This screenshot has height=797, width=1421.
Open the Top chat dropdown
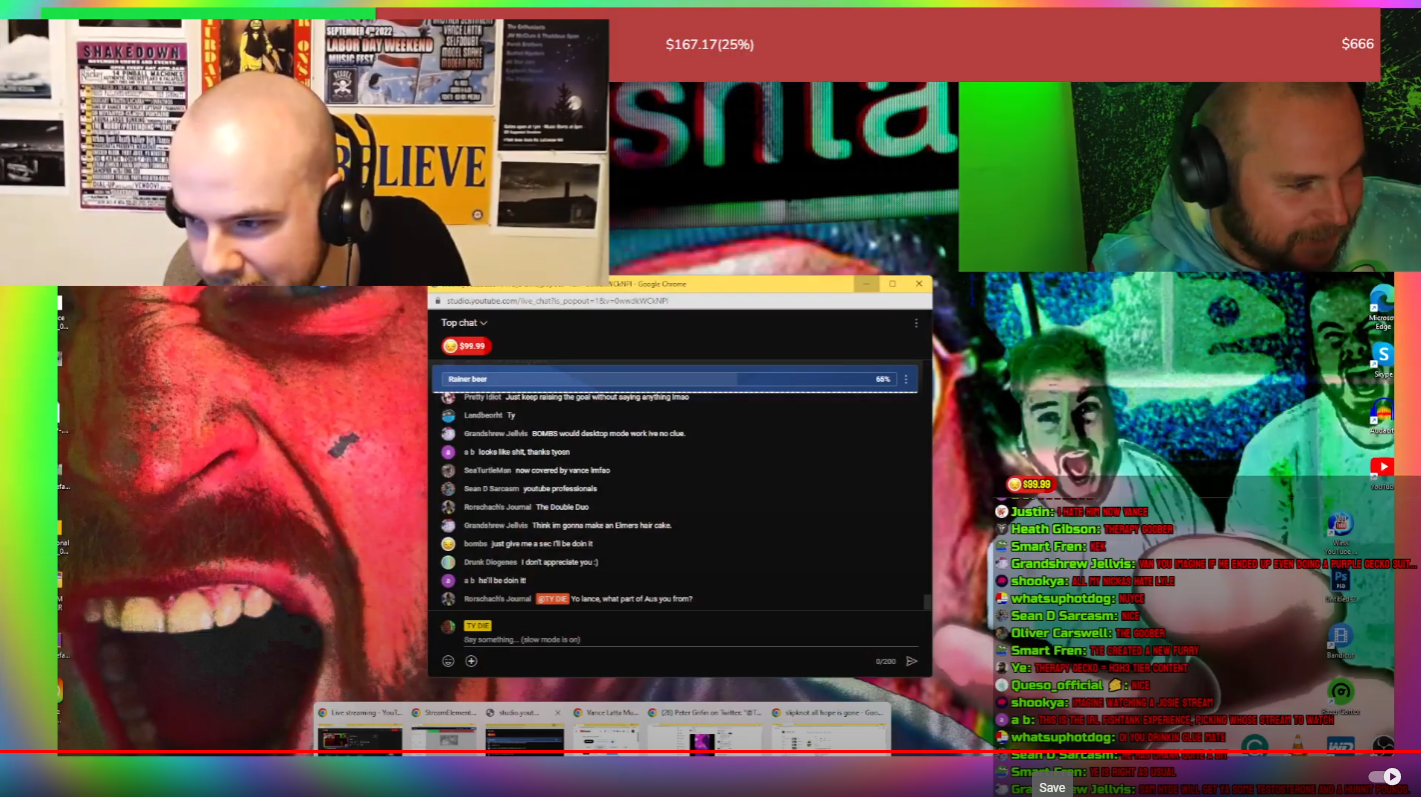(x=464, y=323)
